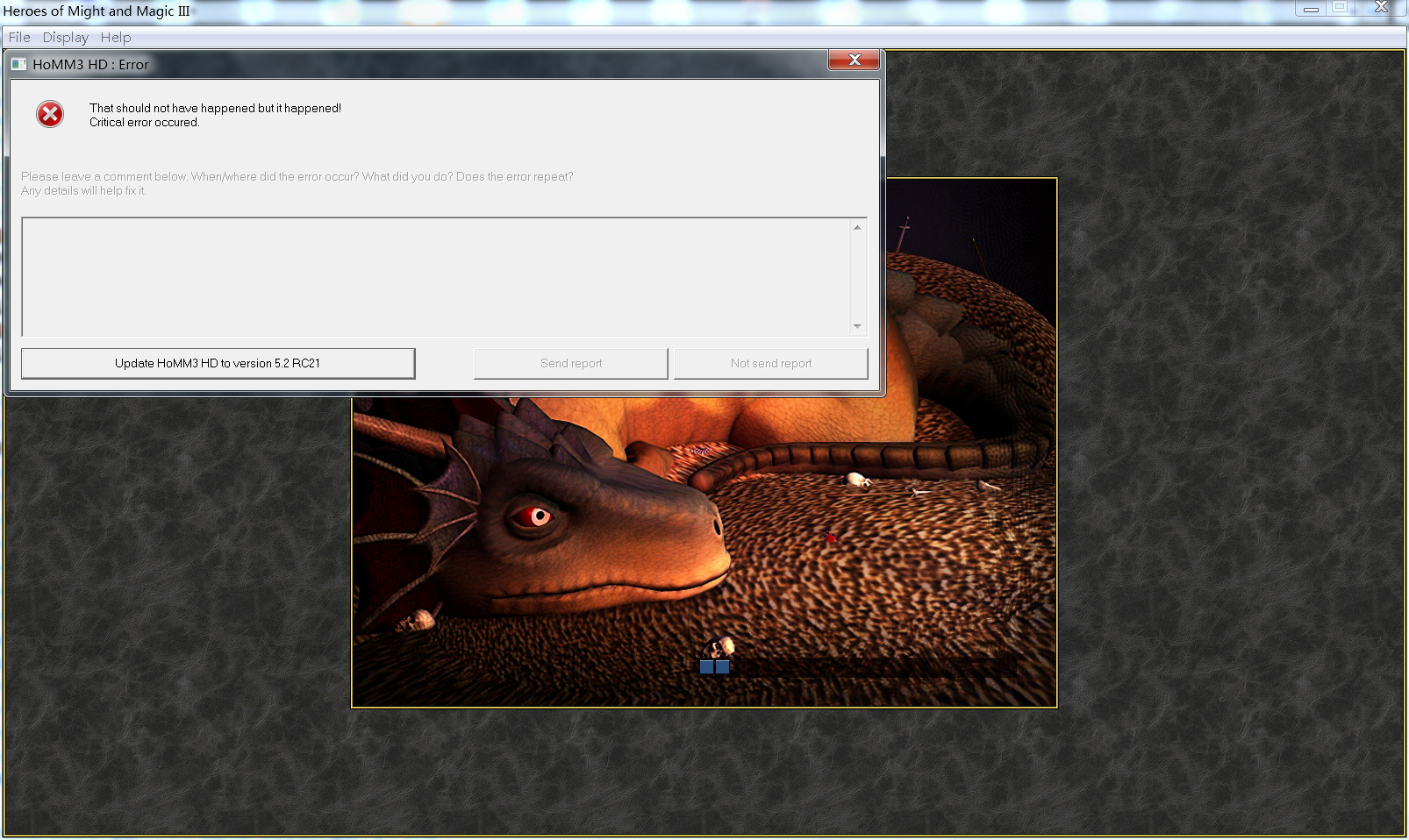Click the Send report button
The image size is (1409, 840).
click(x=571, y=363)
